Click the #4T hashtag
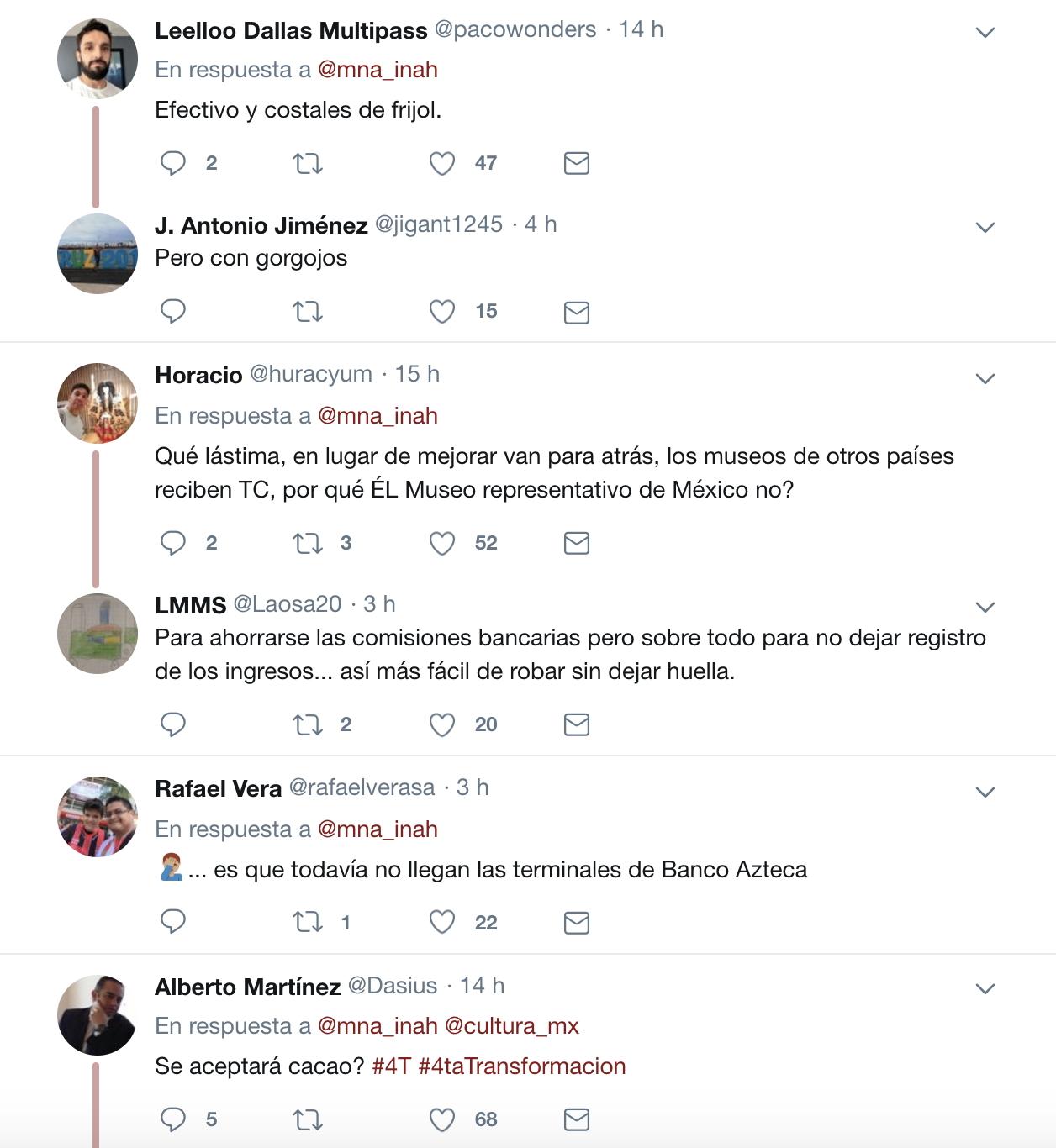 point(391,1066)
